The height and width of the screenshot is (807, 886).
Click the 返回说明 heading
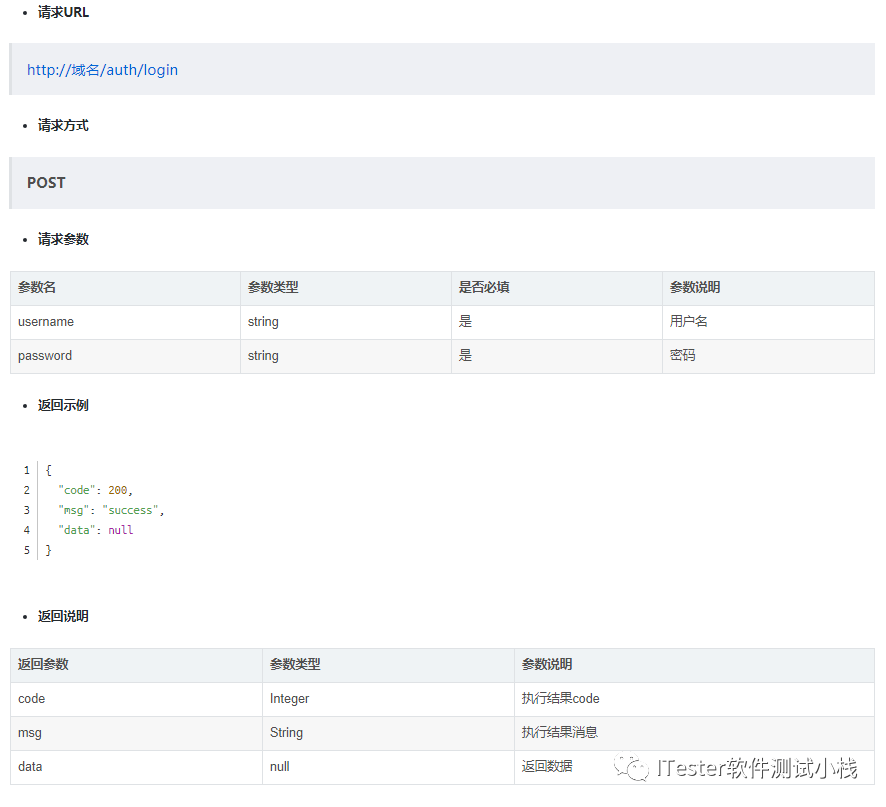[x=63, y=616]
